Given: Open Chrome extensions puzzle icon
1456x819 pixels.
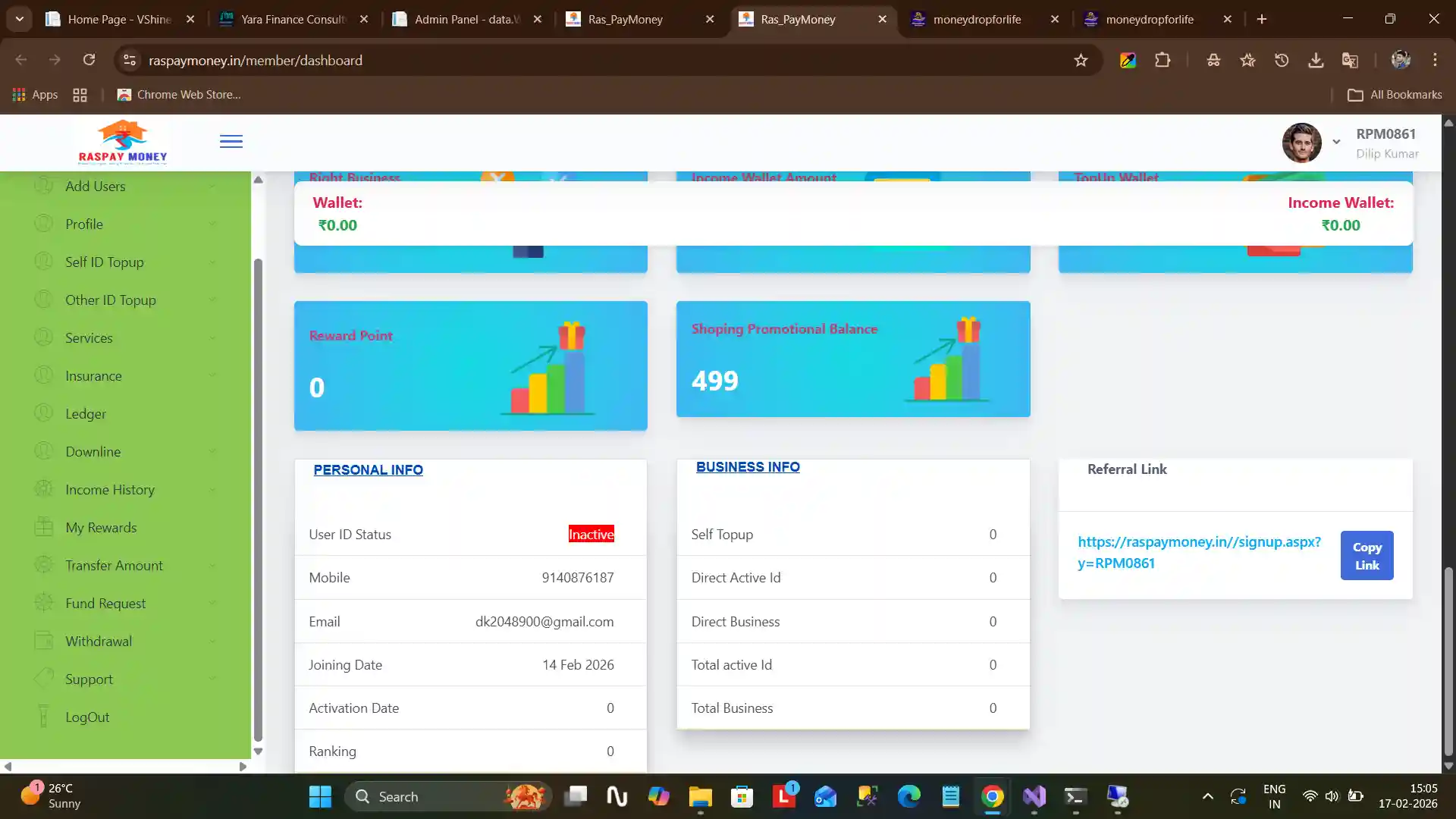Looking at the screenshot, I should coord(1163,60).
